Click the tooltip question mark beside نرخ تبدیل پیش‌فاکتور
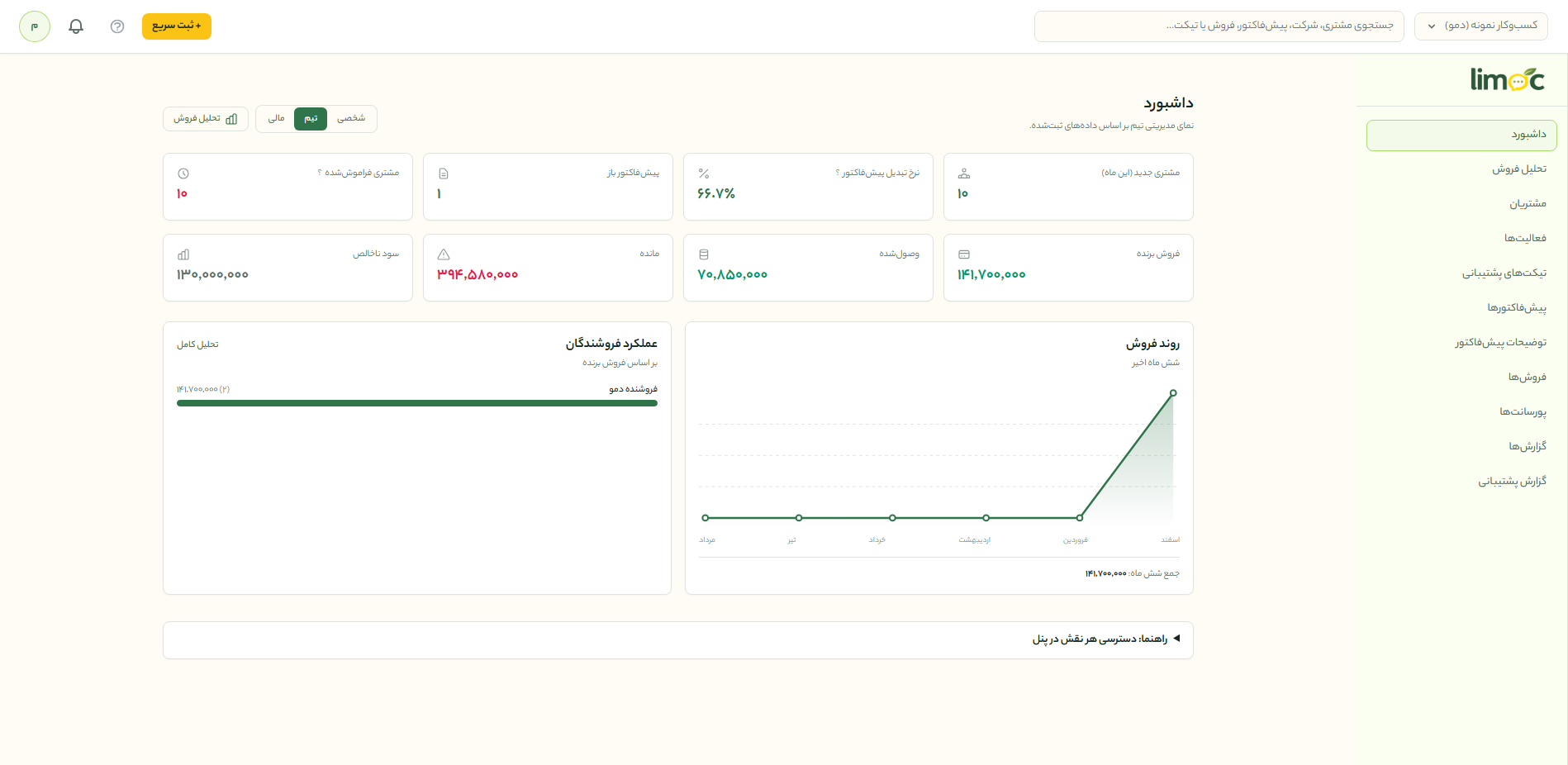Screen dimensions: 1568x765 coord(838,173)
